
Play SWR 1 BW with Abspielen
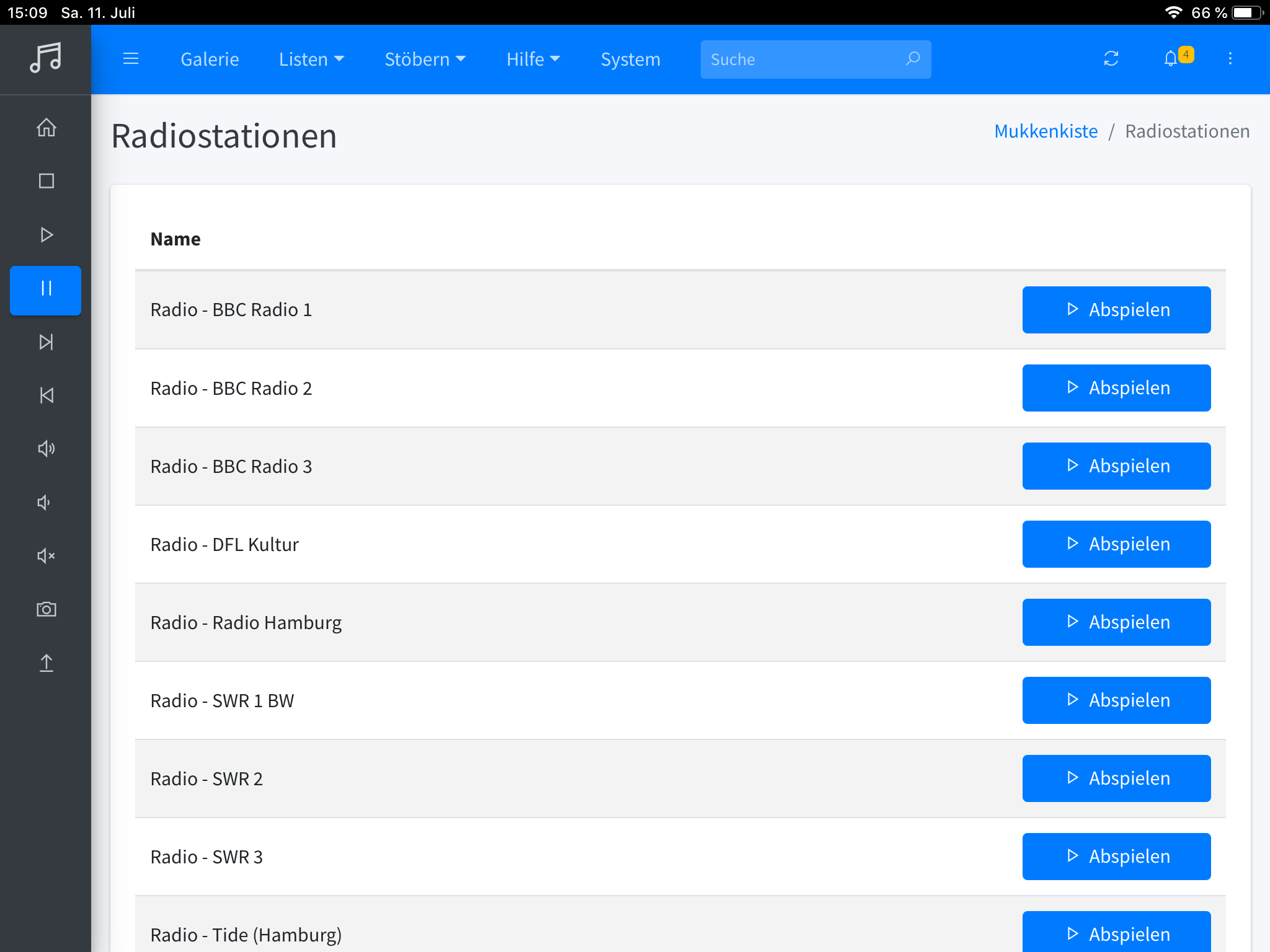point(1116,700)
